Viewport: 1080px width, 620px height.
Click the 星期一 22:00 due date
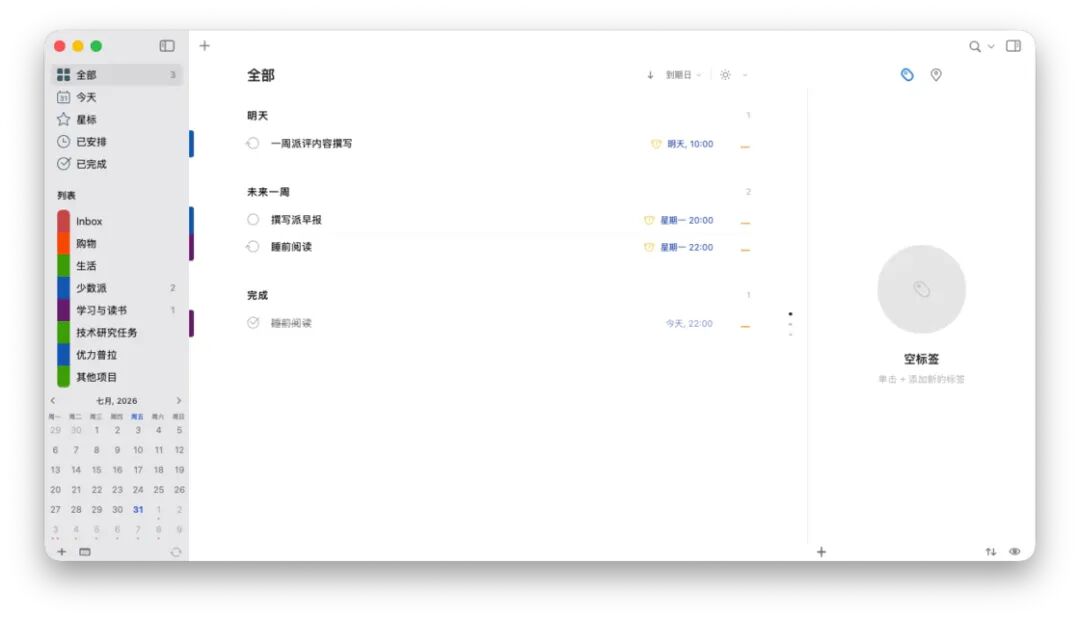(x=687, y=247)
